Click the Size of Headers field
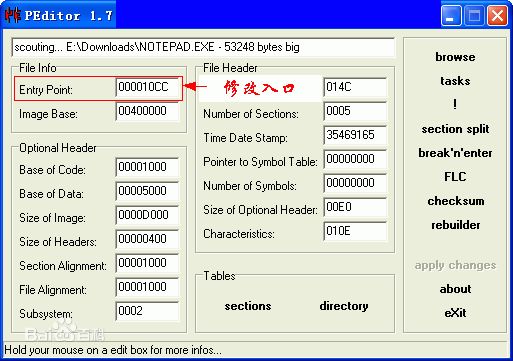This screenshot has height=361, width=513. click(x=147, y=239)
